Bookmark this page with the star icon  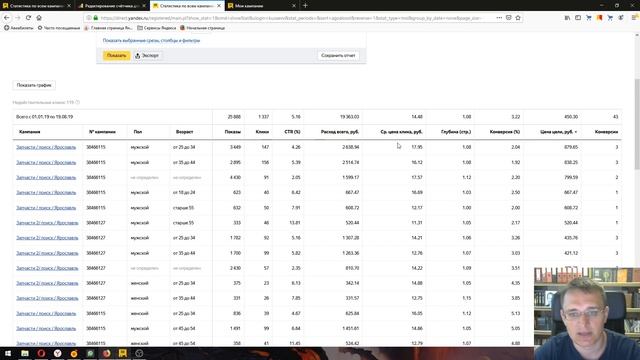coord(518,18)
